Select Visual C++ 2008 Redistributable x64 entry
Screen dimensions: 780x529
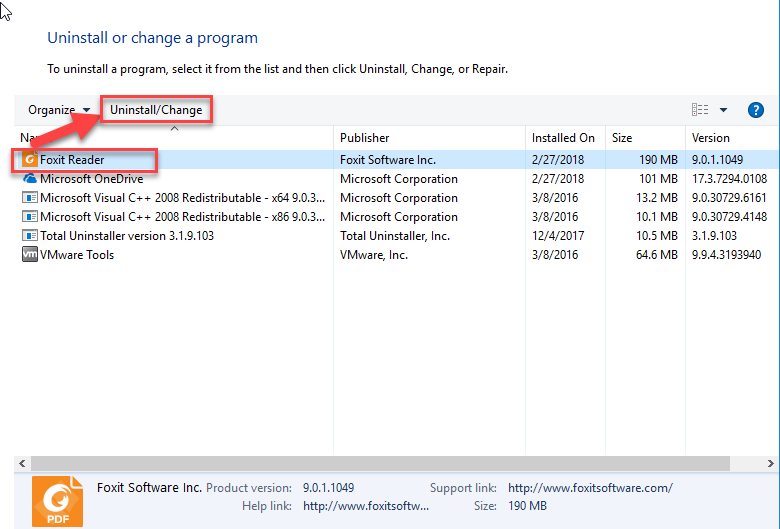182,198
